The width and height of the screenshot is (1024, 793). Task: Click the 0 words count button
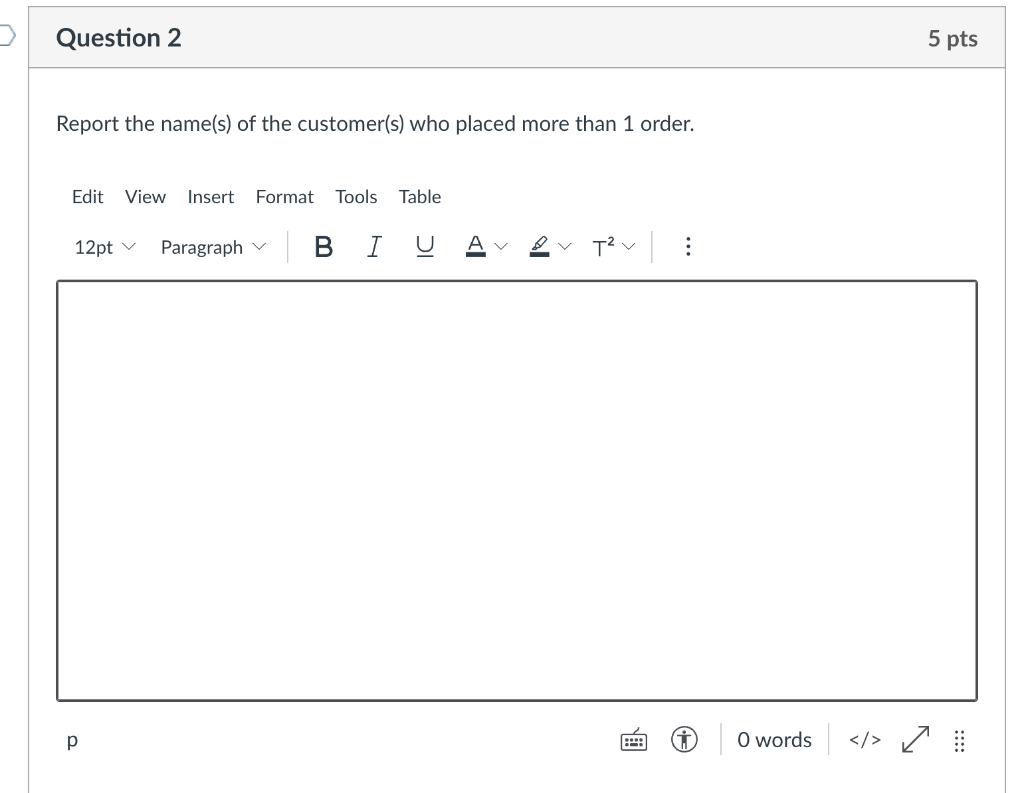(x=774, y=740)
